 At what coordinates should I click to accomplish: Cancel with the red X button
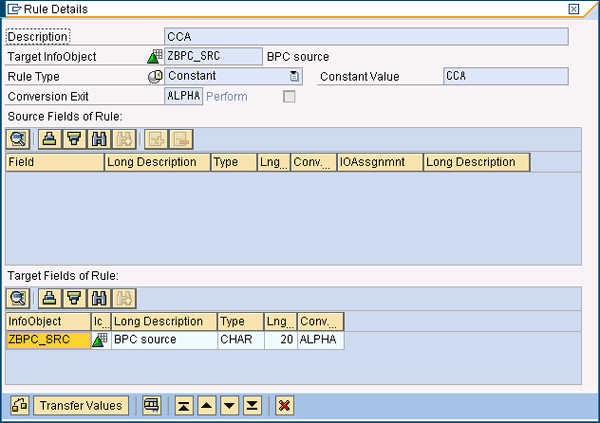285,405
